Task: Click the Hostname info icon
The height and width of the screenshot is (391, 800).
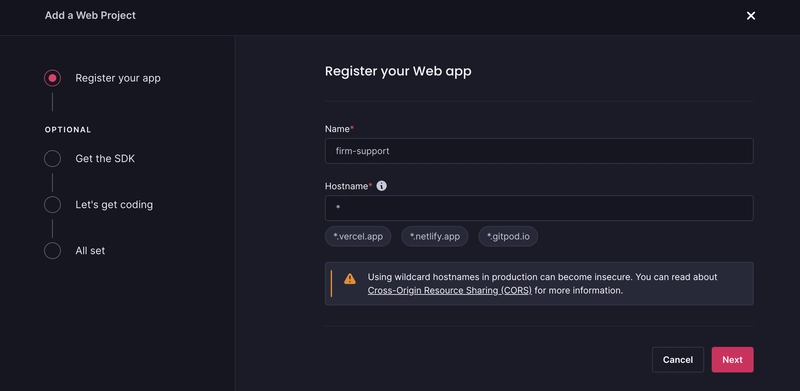Action: tap(382, 186)
